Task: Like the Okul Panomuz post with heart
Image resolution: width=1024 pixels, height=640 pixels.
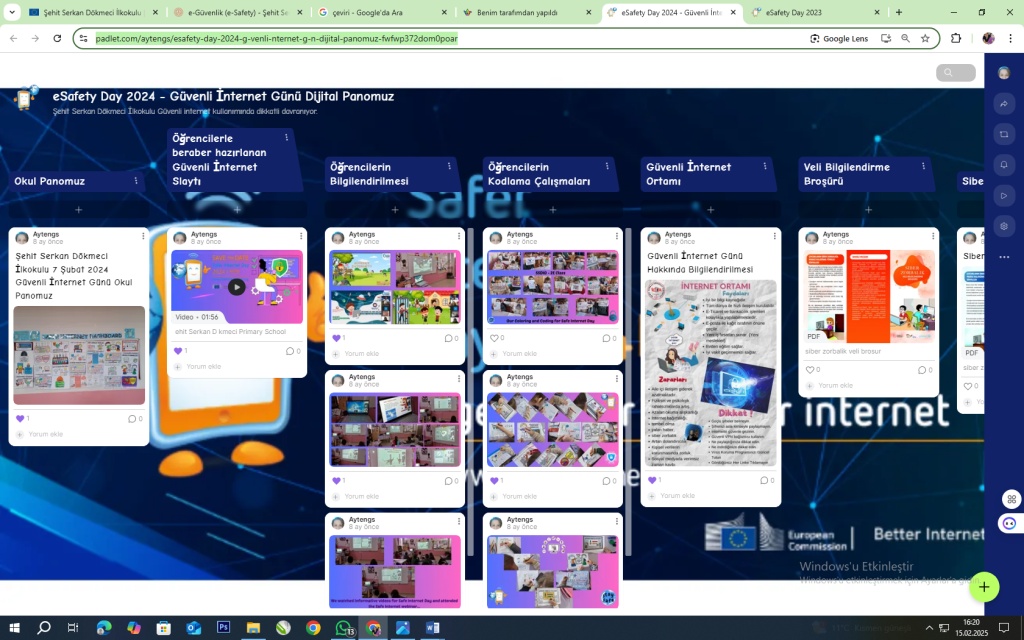Action: coord(20,419)
